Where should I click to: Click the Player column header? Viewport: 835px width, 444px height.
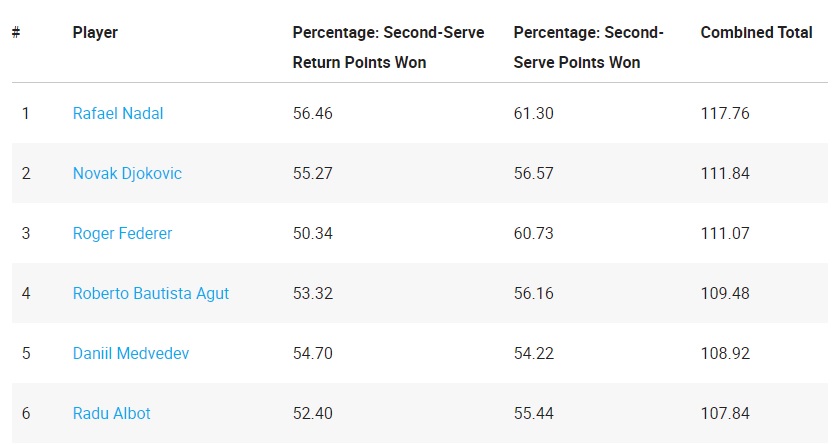pos(95,33)
